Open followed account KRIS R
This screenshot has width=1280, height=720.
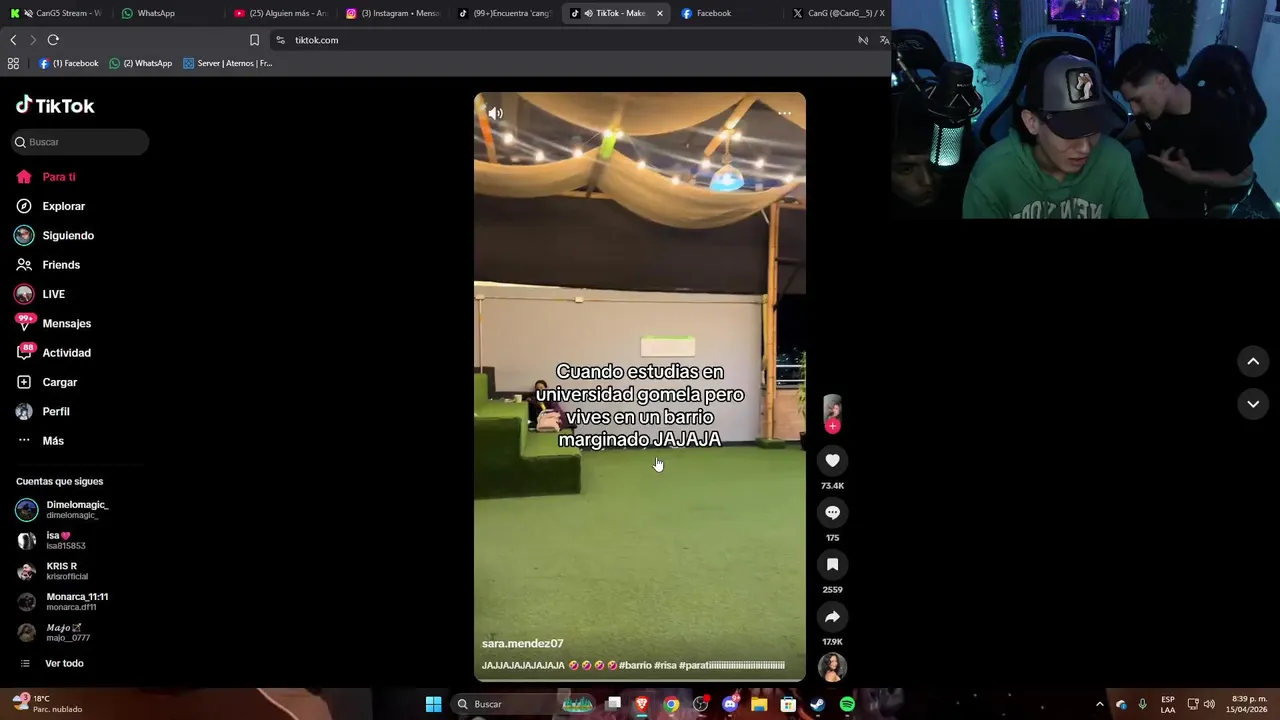(52, 571)
